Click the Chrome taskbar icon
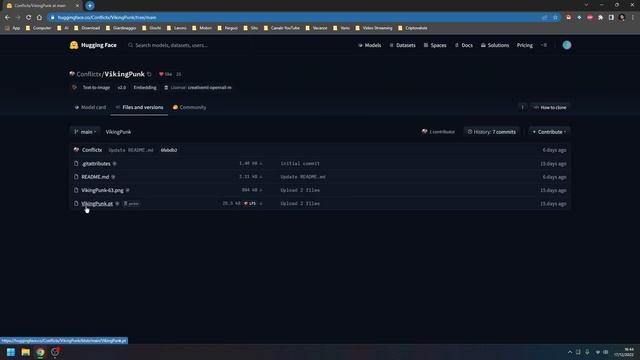 [x=40, y=352]
